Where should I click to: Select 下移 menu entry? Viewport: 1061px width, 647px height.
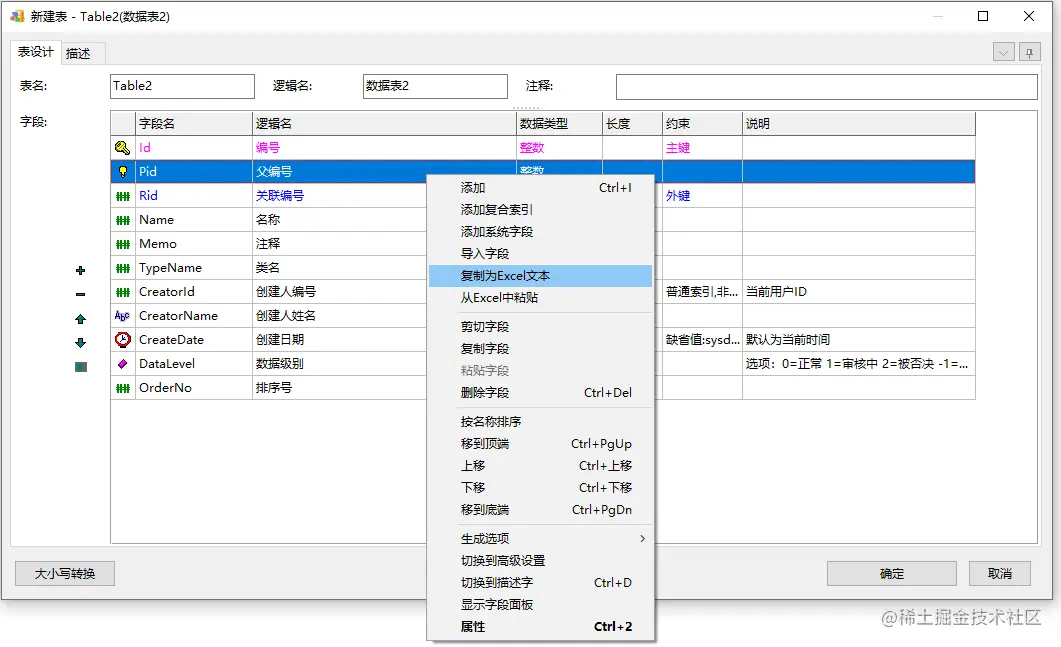pyautogui.click(x=541, y=487)
